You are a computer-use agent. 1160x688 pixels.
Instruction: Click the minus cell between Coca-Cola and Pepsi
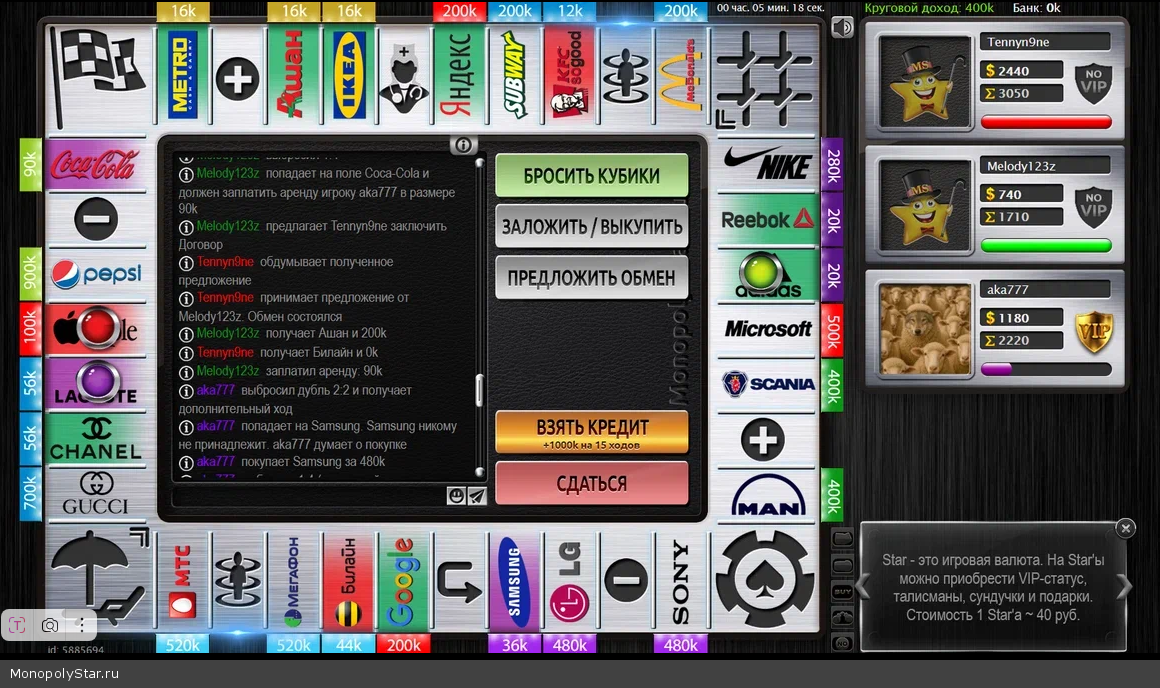[x=96, y=219]
